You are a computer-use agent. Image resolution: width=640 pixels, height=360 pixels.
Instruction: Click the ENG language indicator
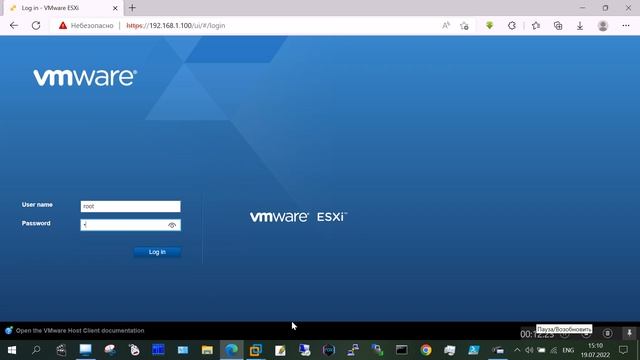coord(568,350)
